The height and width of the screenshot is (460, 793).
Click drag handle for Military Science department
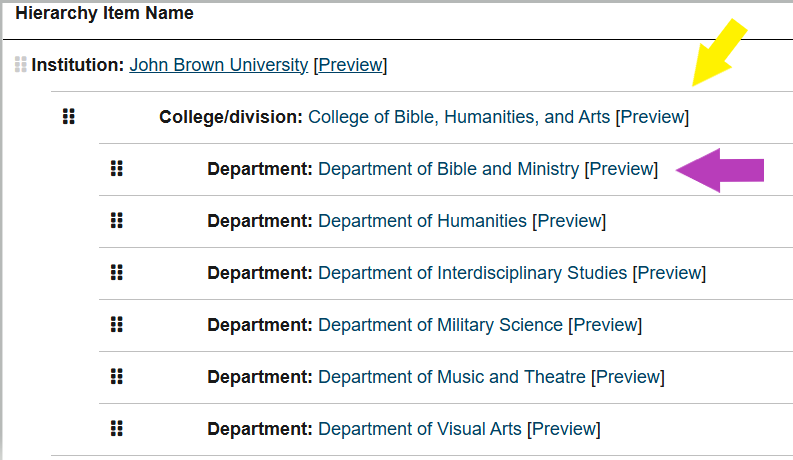[116, 325]
